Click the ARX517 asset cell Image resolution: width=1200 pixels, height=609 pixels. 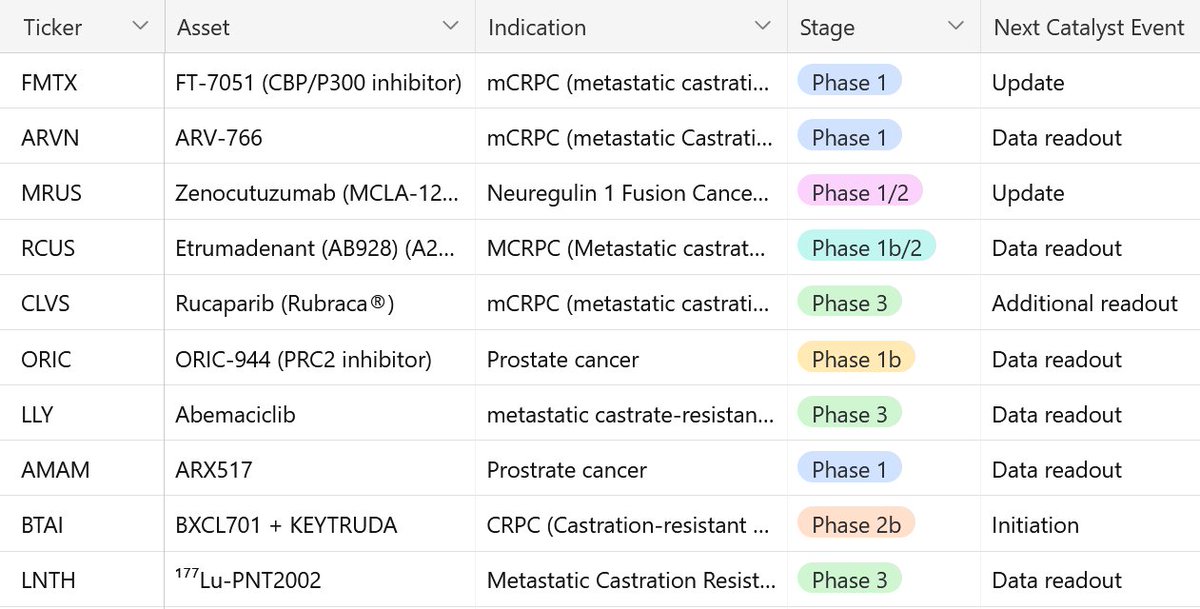coord(320,469)
